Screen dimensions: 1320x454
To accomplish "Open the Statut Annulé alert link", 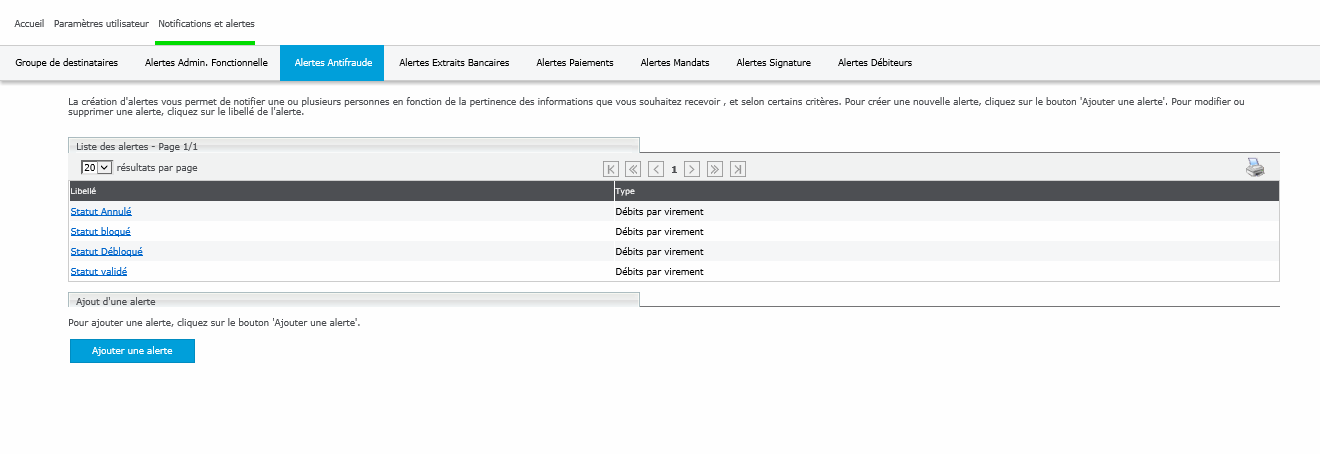I will [101, 212].
